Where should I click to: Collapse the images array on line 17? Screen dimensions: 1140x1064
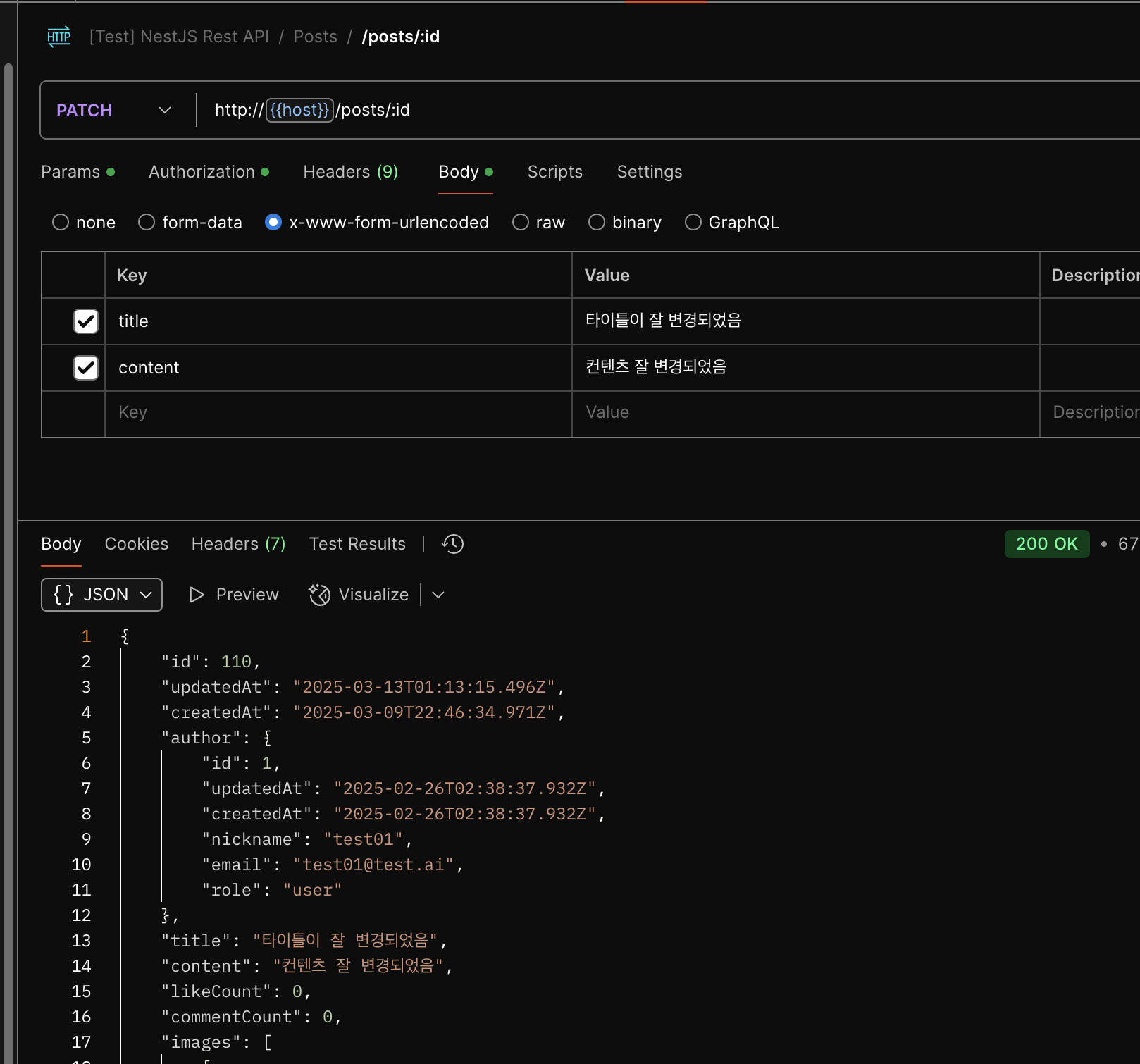267,1042
